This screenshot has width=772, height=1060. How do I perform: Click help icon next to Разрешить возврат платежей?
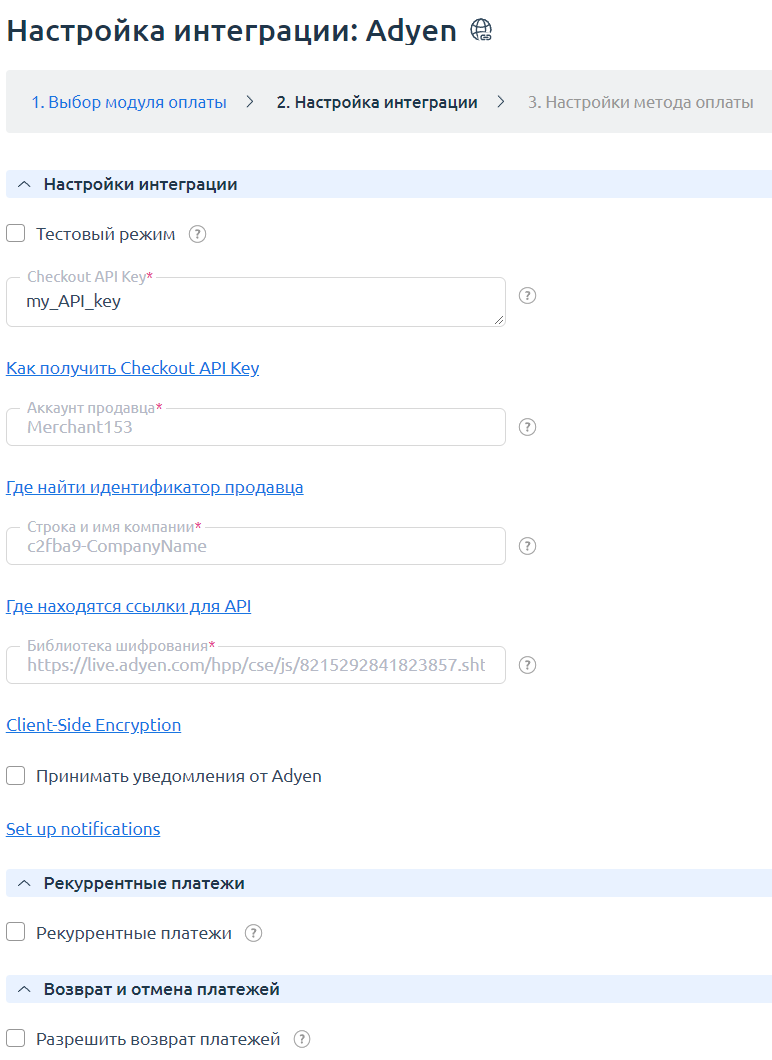click(x=302, y=1039)
